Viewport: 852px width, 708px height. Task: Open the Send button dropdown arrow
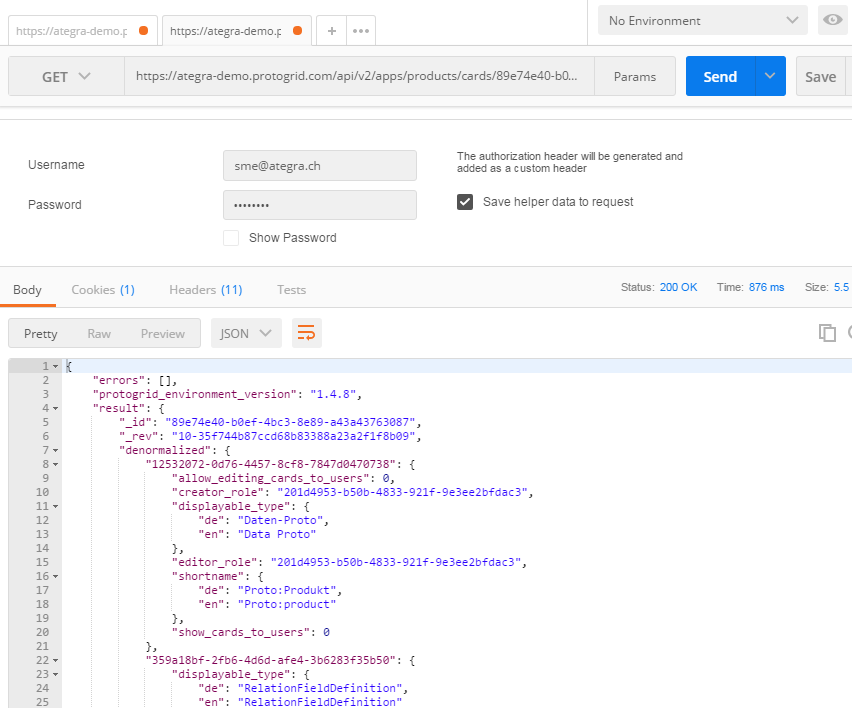pos(770,76)
